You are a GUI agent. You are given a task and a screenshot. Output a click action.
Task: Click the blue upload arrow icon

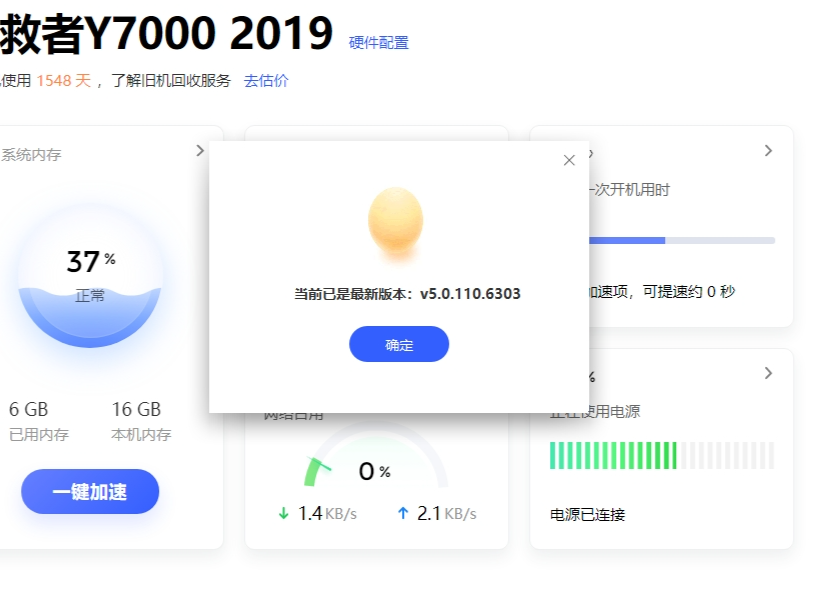click(403, 513)
